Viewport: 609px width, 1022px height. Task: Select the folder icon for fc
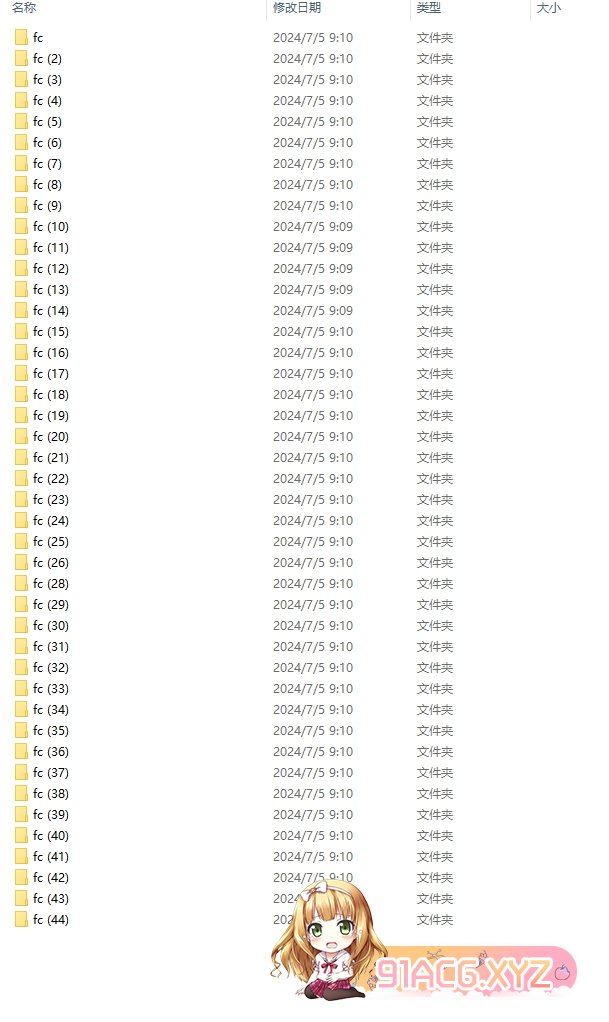tap(22, 38)
